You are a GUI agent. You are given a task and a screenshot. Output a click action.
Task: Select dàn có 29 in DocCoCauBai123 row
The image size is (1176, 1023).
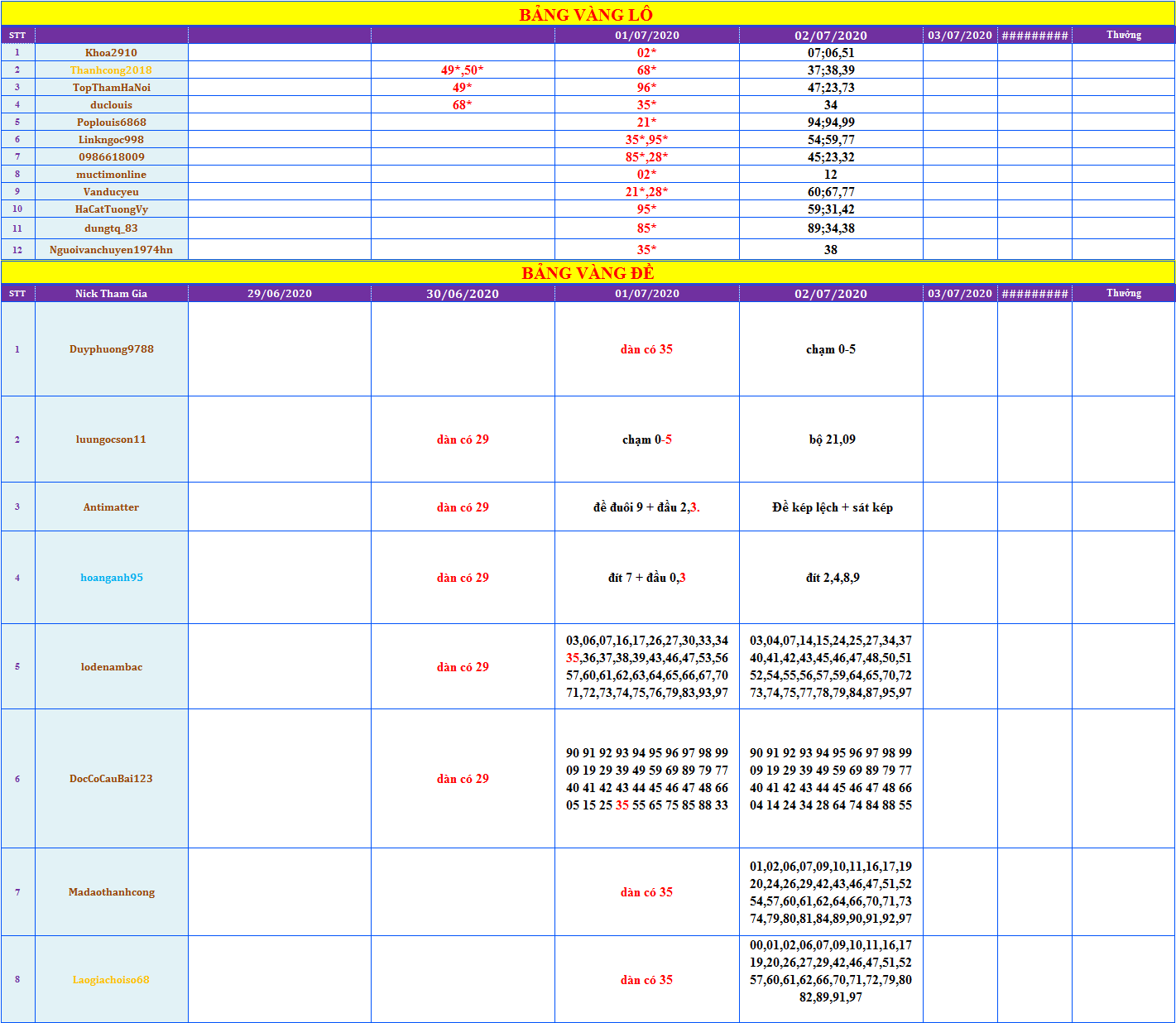(x=463, y=778)
